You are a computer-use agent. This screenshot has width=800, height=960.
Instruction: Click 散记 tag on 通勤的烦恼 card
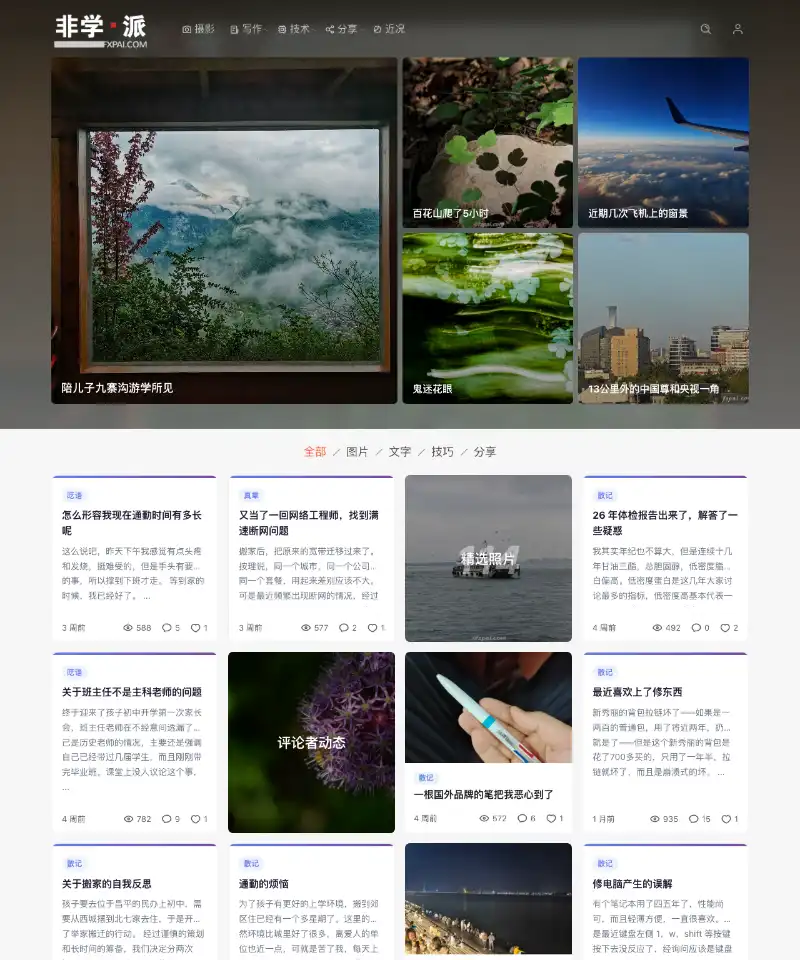251,863
